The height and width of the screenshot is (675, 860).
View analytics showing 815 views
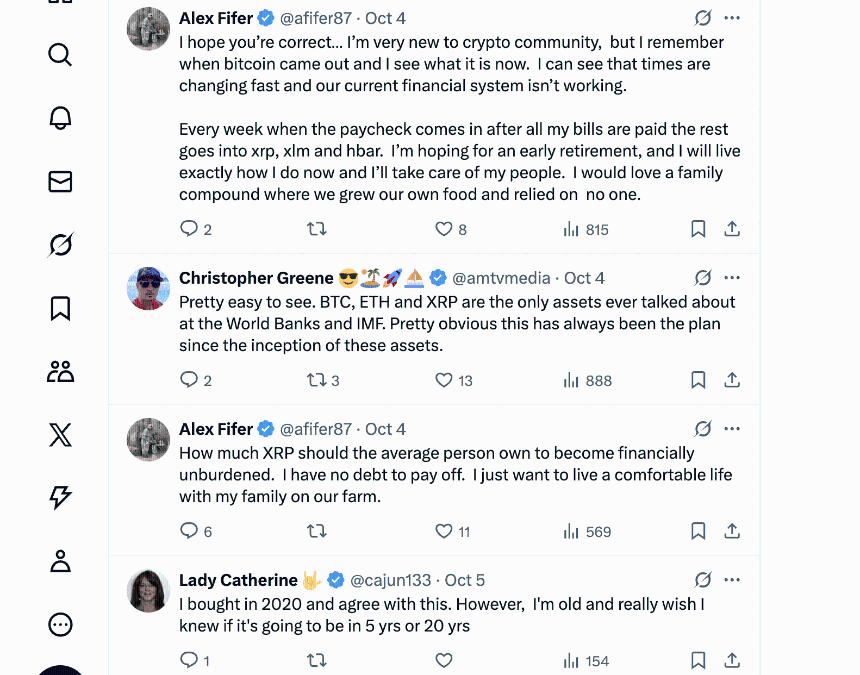(x=586, y=229)
